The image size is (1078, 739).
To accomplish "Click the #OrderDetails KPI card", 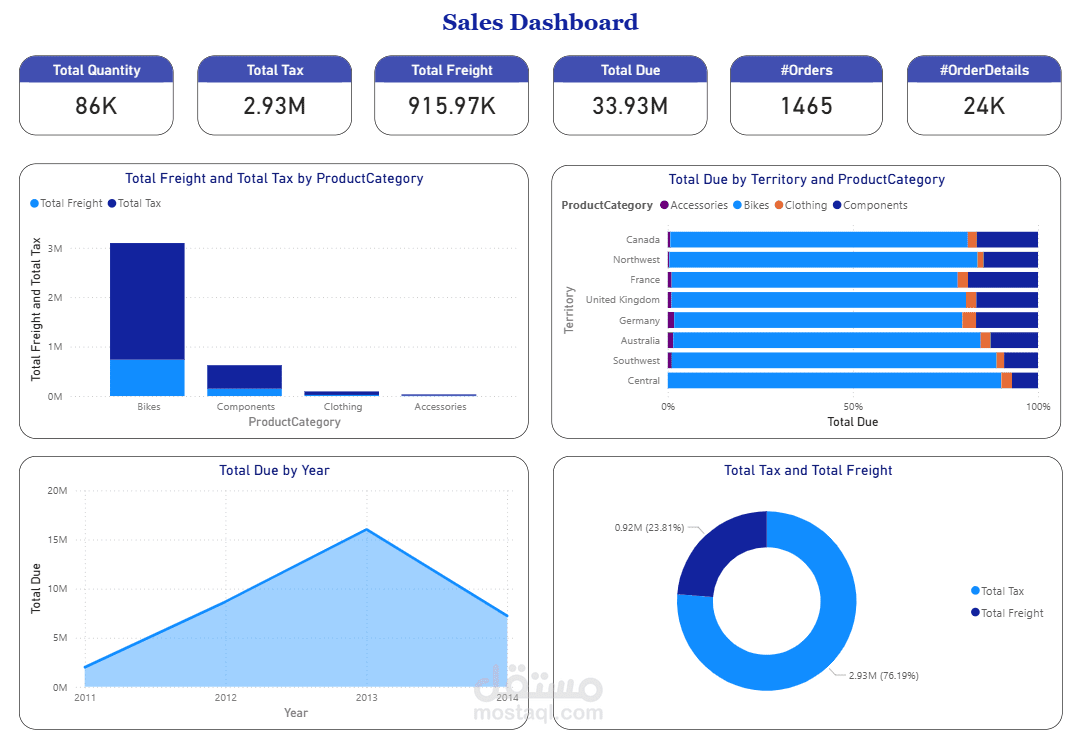I will [x=983, y=95].
